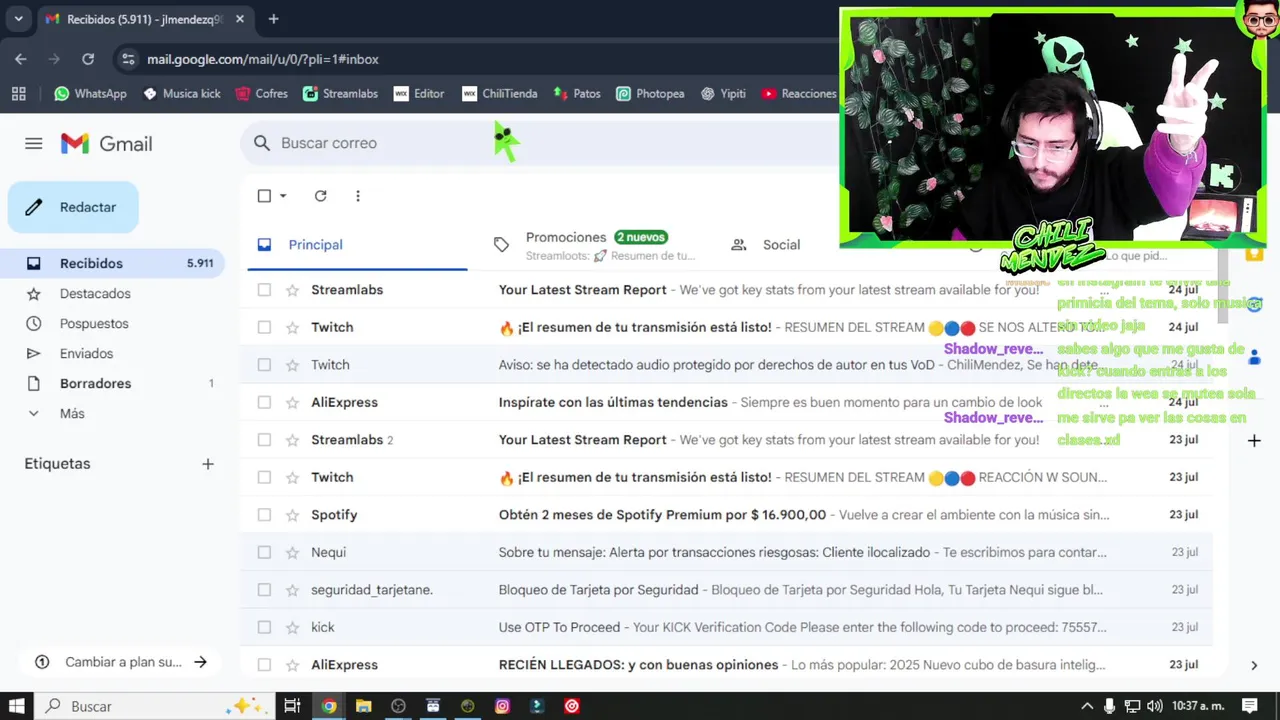Image resolution: width=1280 pixels, height=720 pixels.
Task: Open Photopea bookmark
Action: pyautogui.click(x=650, y=93)
